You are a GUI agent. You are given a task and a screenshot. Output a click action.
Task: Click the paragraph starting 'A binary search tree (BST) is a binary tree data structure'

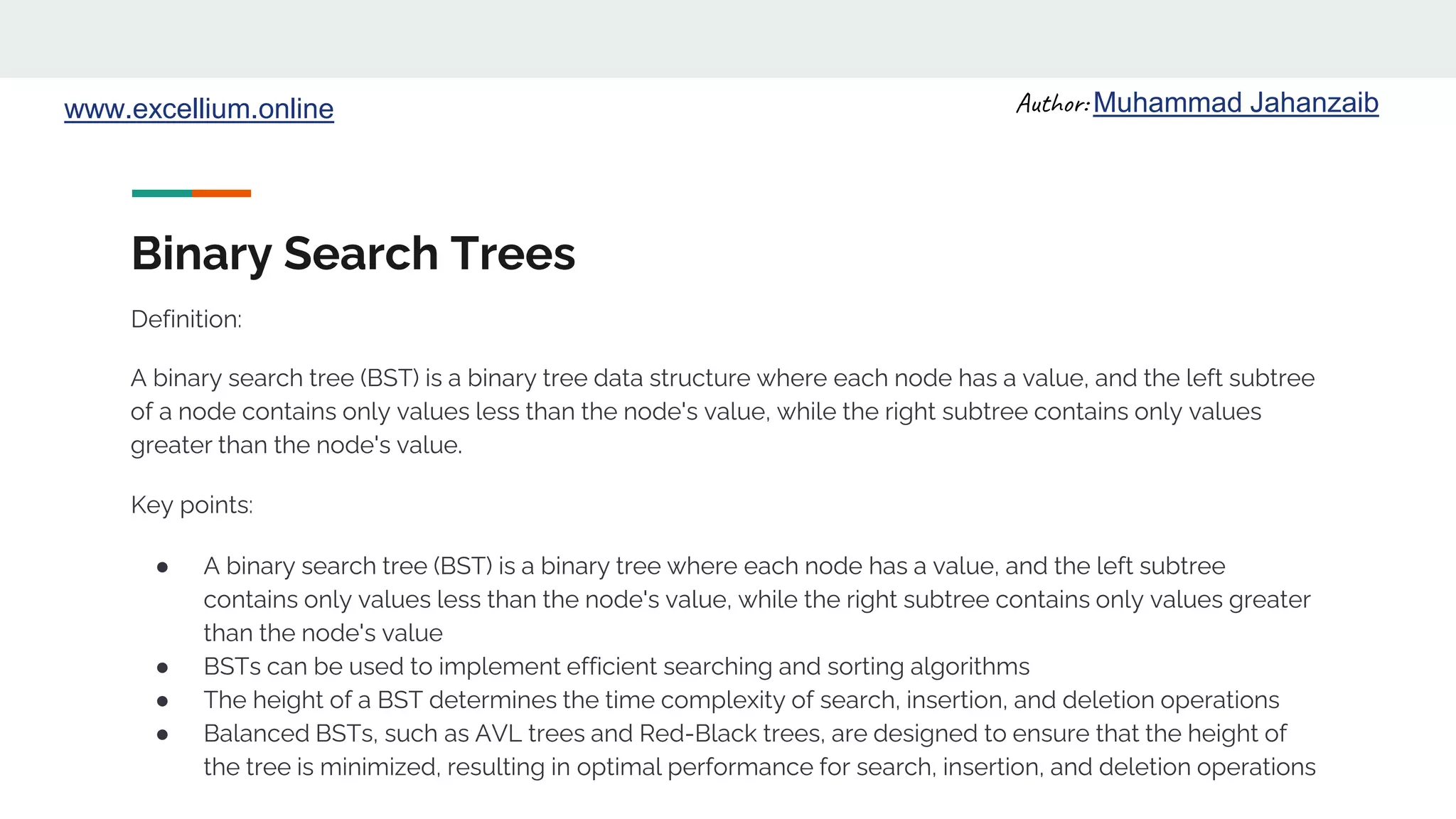(722, 411)
